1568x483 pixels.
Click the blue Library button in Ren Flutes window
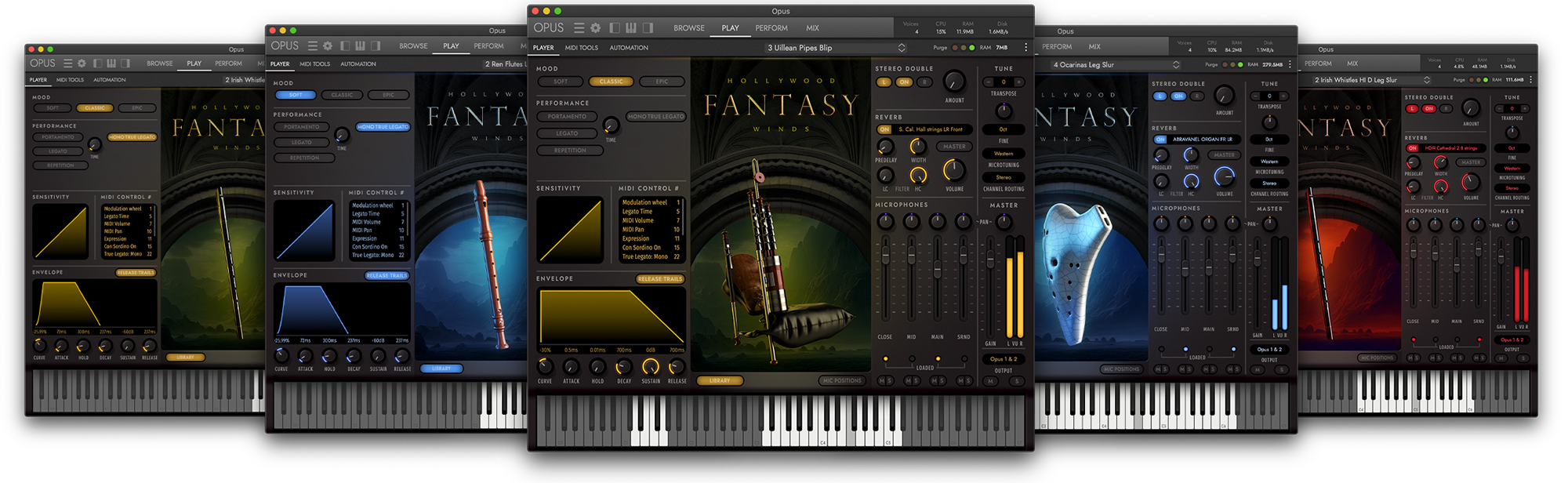[x=441, y=369]
